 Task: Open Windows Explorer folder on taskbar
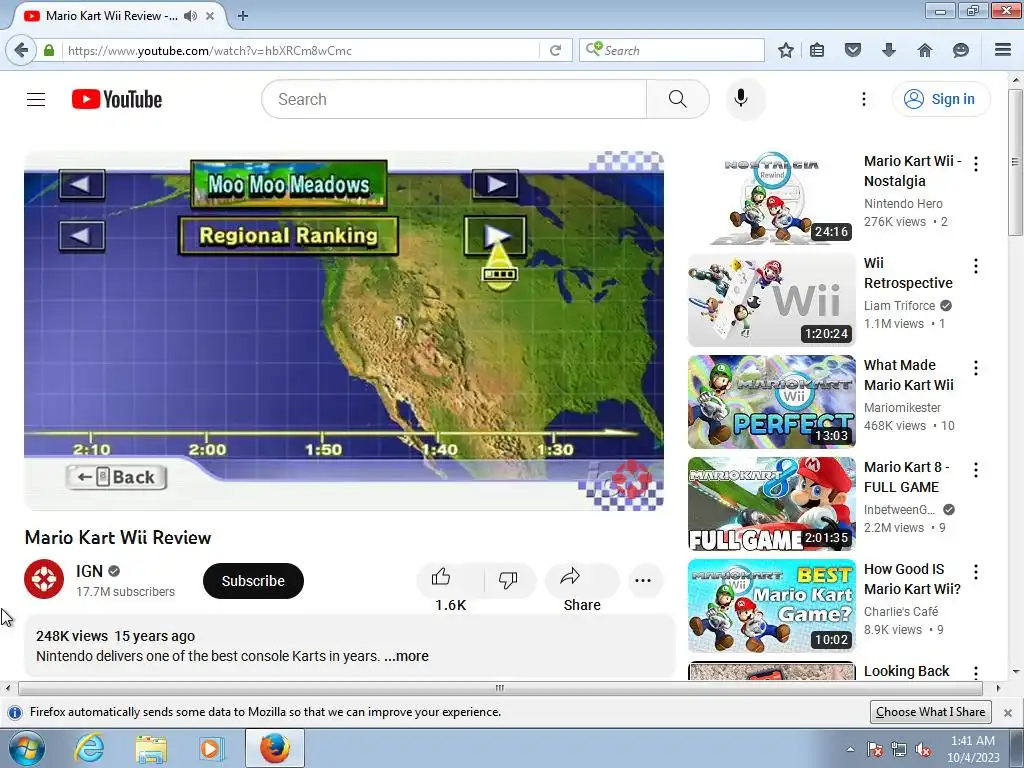tap(151, 748)
